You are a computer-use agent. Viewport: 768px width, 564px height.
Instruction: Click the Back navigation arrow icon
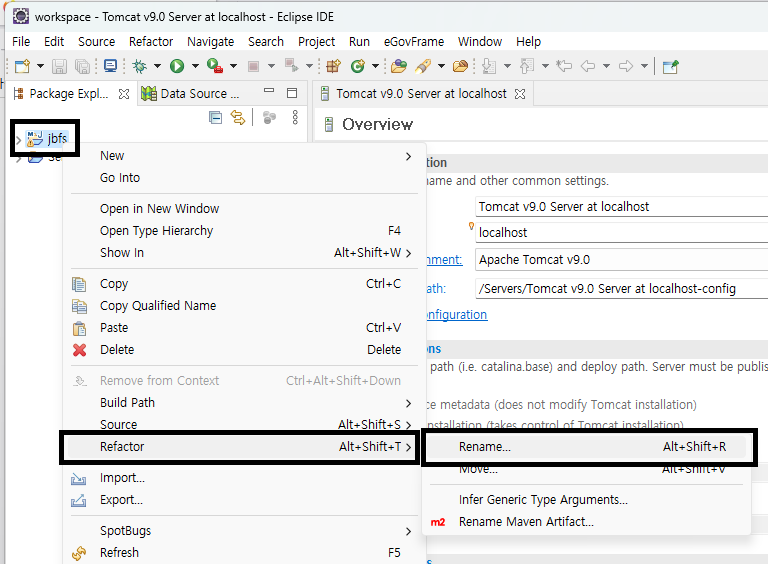(588, 66)
